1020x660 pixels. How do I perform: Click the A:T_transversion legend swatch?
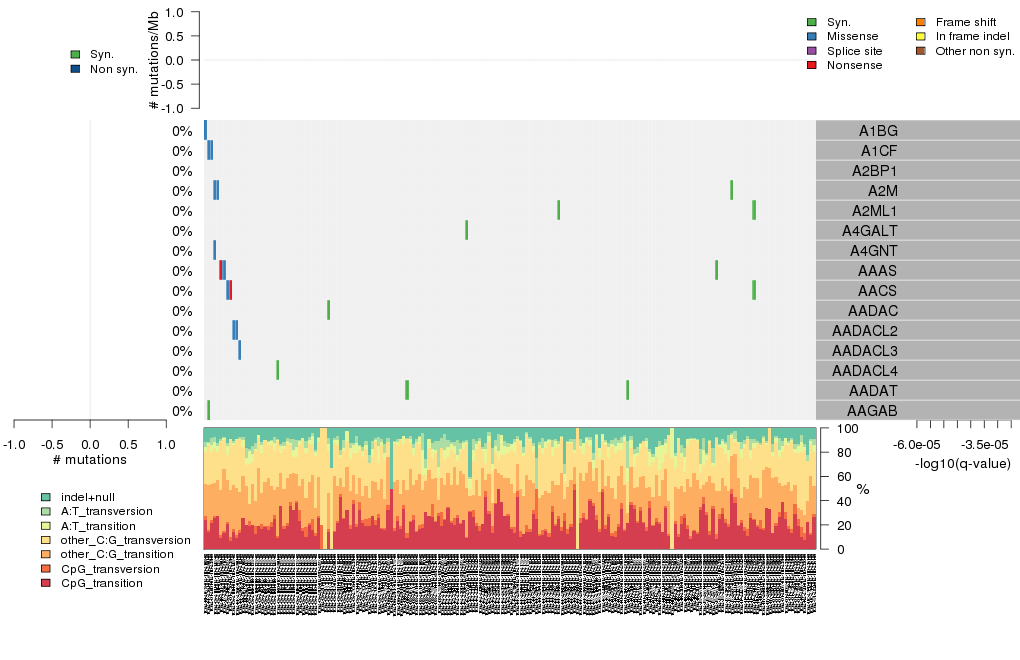pyautogui.click(x=46, y=511)
